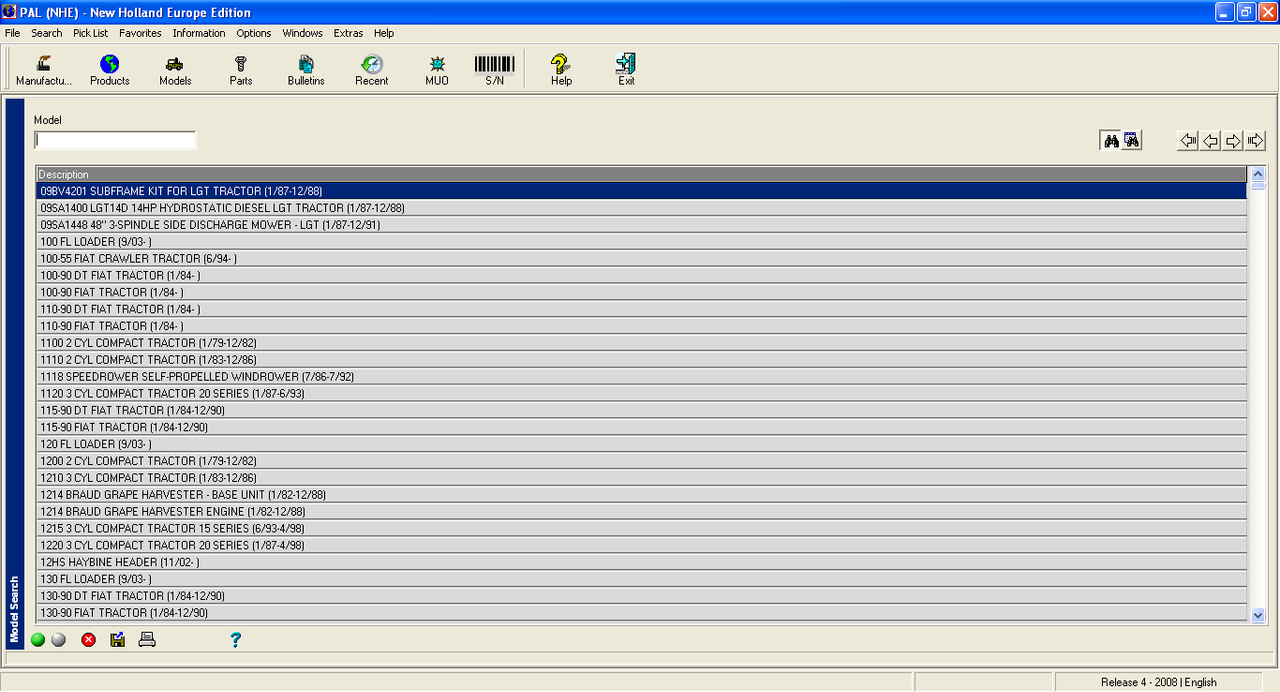
Task: Click the floppy disk save icon
Action: 117,640
